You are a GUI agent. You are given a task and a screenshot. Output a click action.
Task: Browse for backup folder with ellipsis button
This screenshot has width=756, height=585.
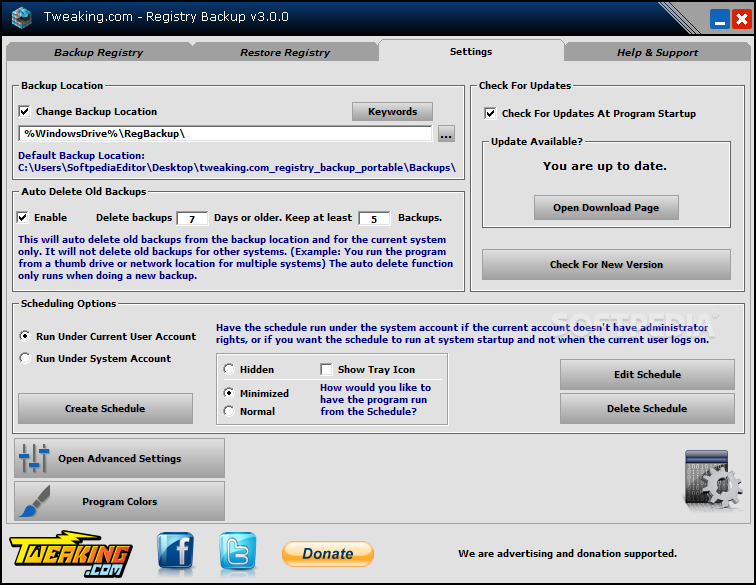[x=446, y=134]
